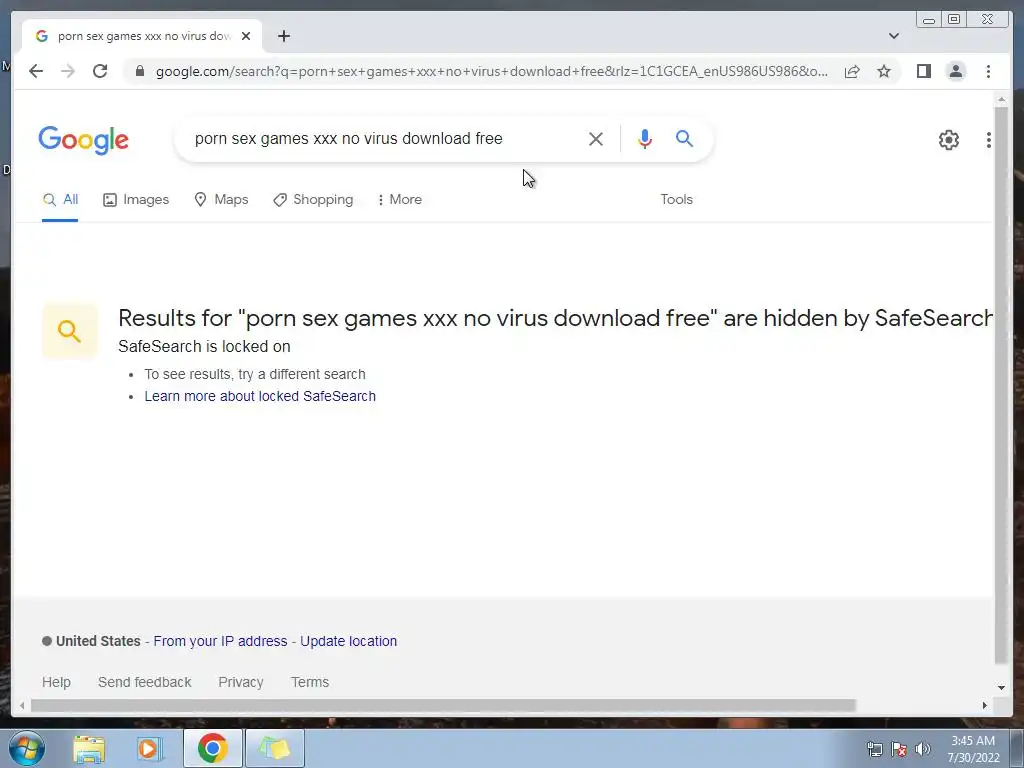Switch to Images results

136,199
